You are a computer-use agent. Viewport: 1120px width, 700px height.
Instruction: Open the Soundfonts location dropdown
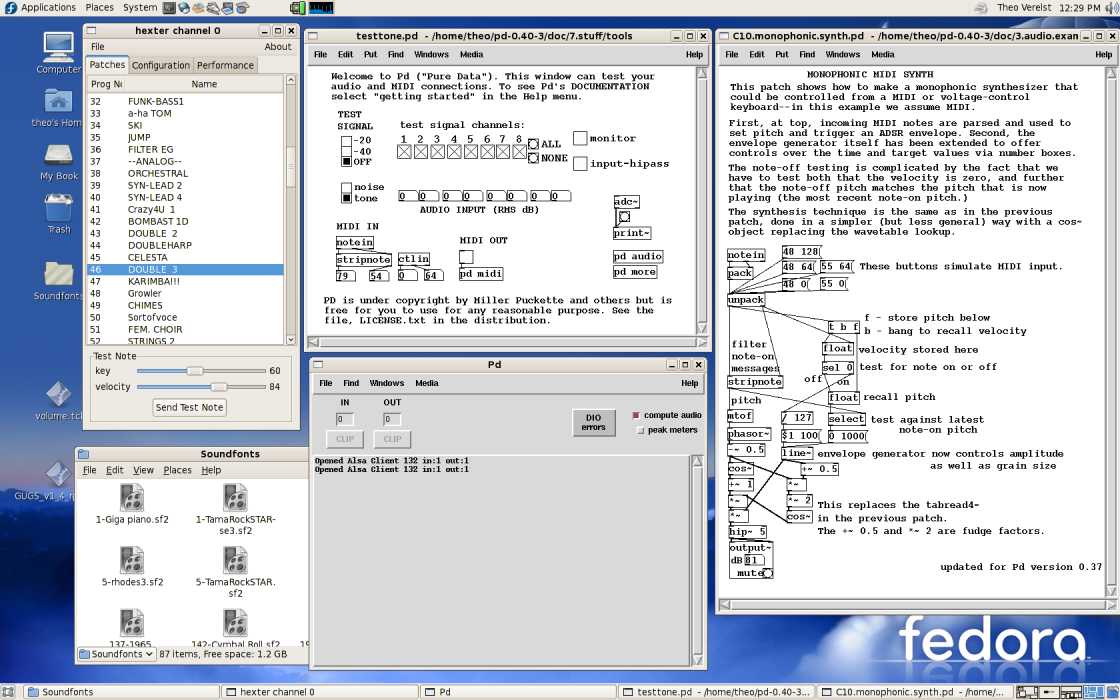[117, 654]
